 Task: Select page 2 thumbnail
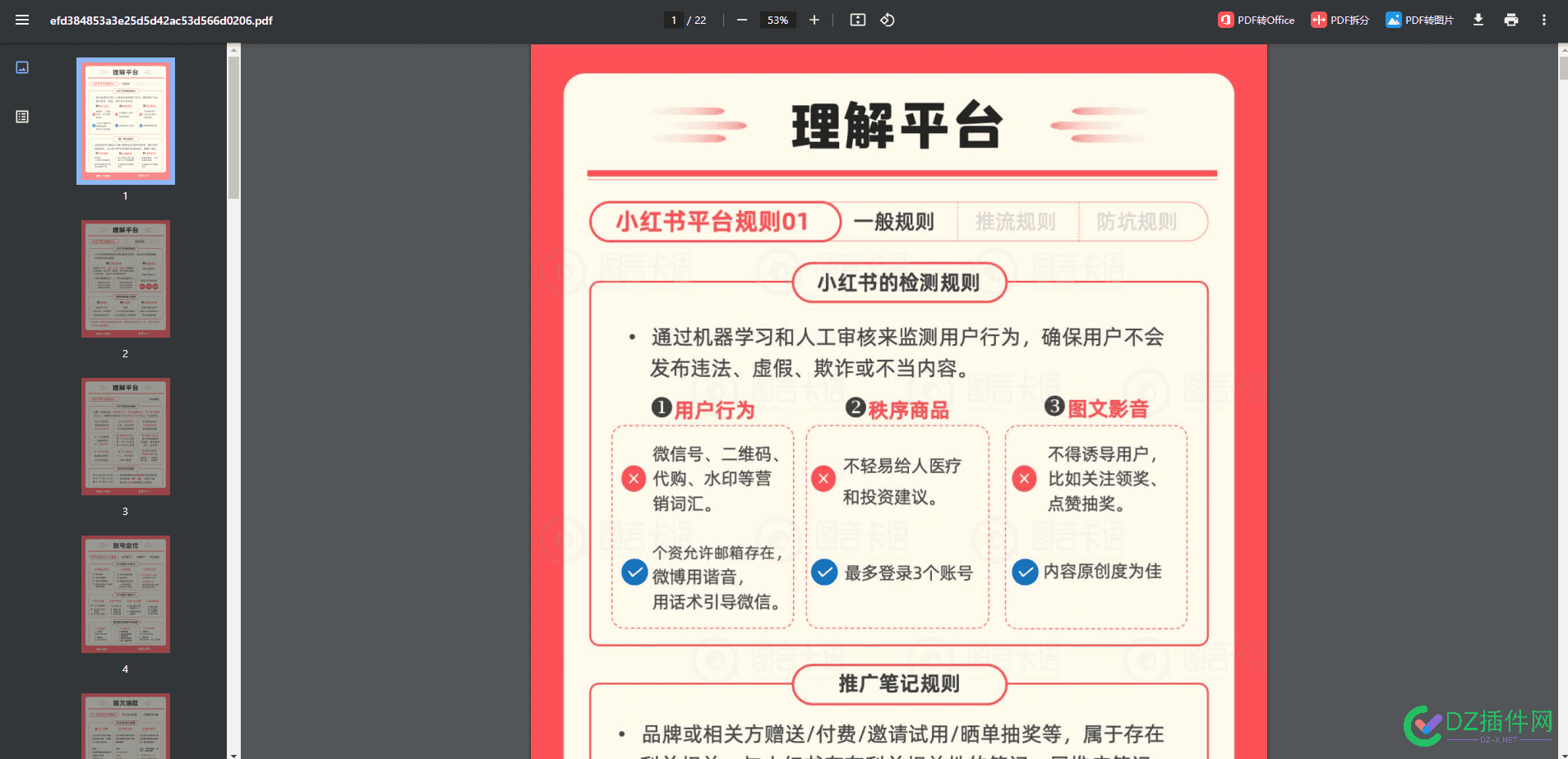tap(126, 278)
